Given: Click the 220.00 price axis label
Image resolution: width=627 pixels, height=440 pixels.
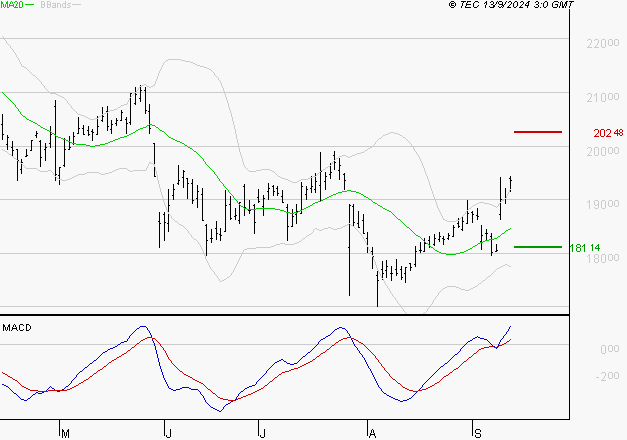Looking at the screenshot, I should tap(603, 43).
